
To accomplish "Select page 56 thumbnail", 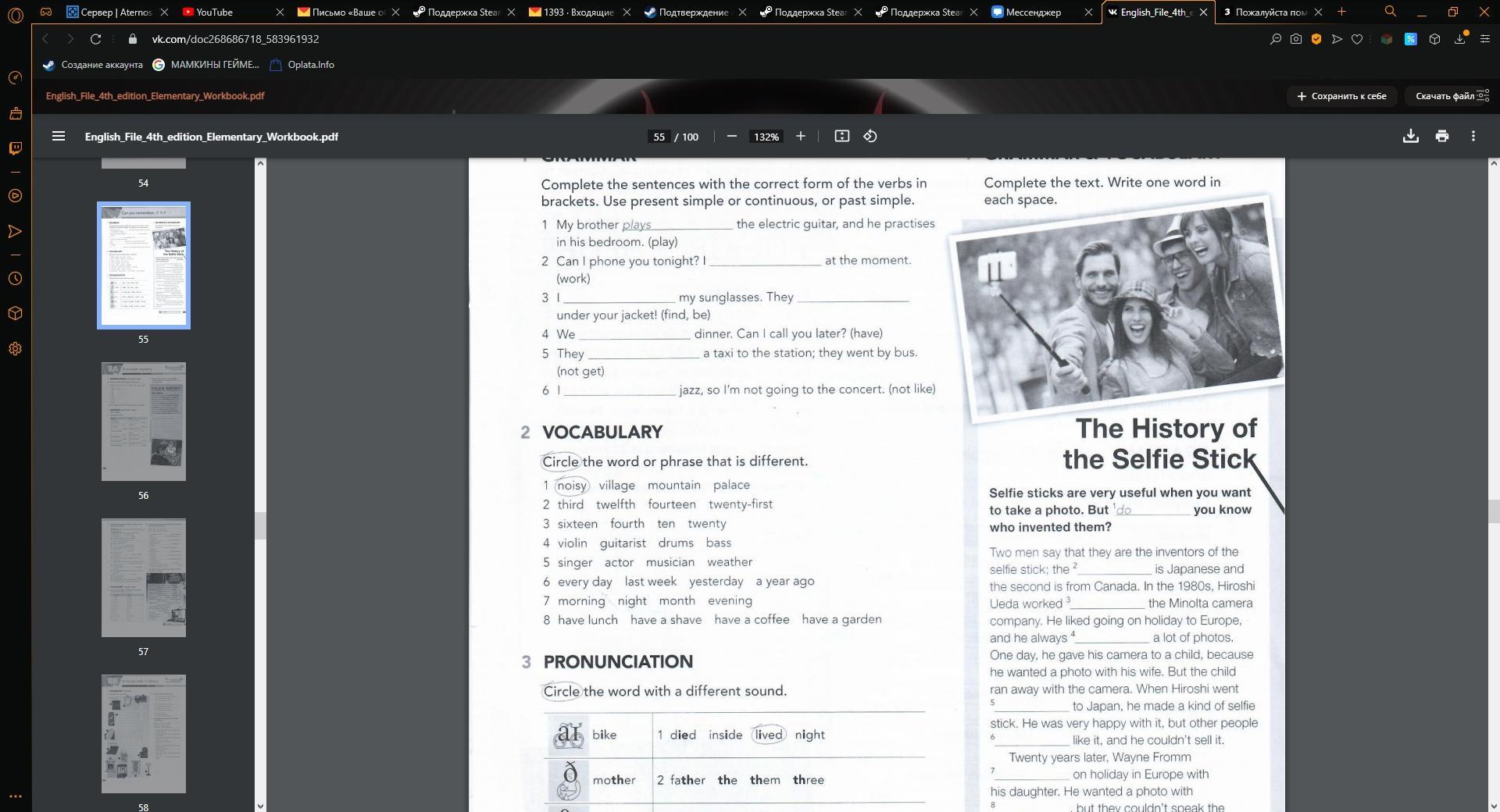I will pyautogui.click(x=143, y=422).
